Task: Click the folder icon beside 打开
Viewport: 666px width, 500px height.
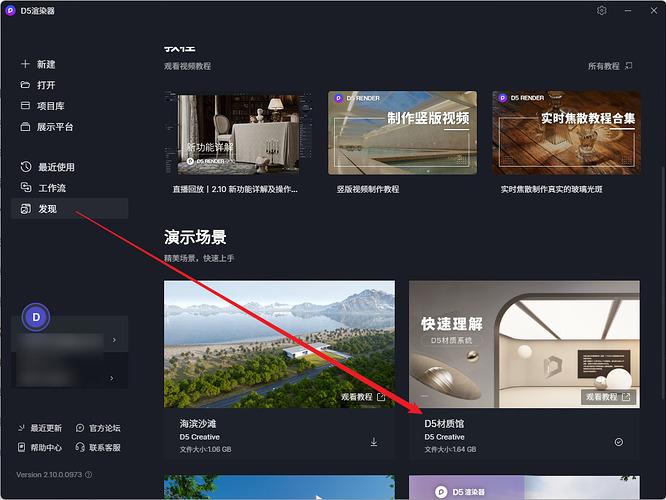Action: coord(25,85)
